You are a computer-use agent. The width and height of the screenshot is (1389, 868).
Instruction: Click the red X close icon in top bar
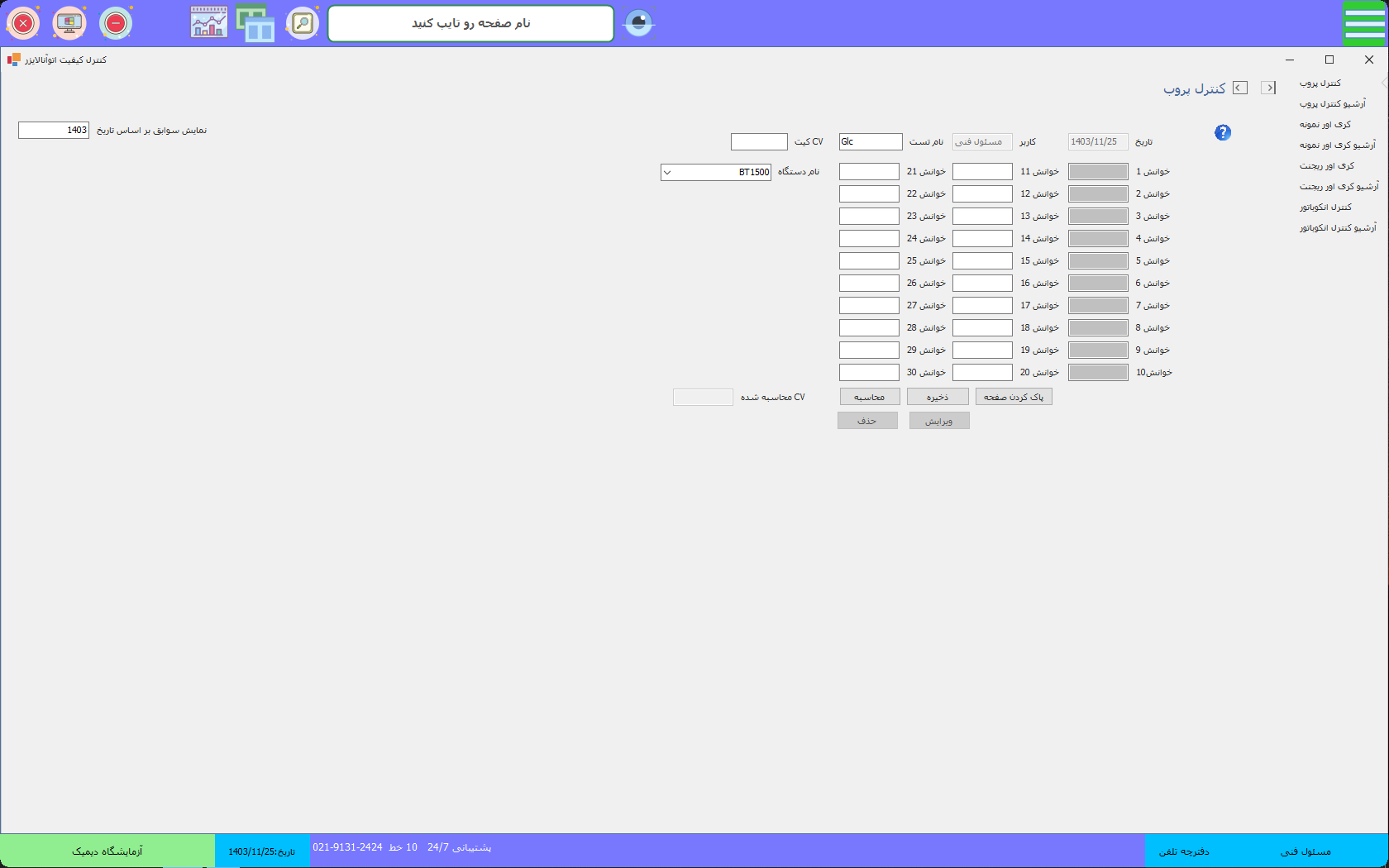click(23, 23)
